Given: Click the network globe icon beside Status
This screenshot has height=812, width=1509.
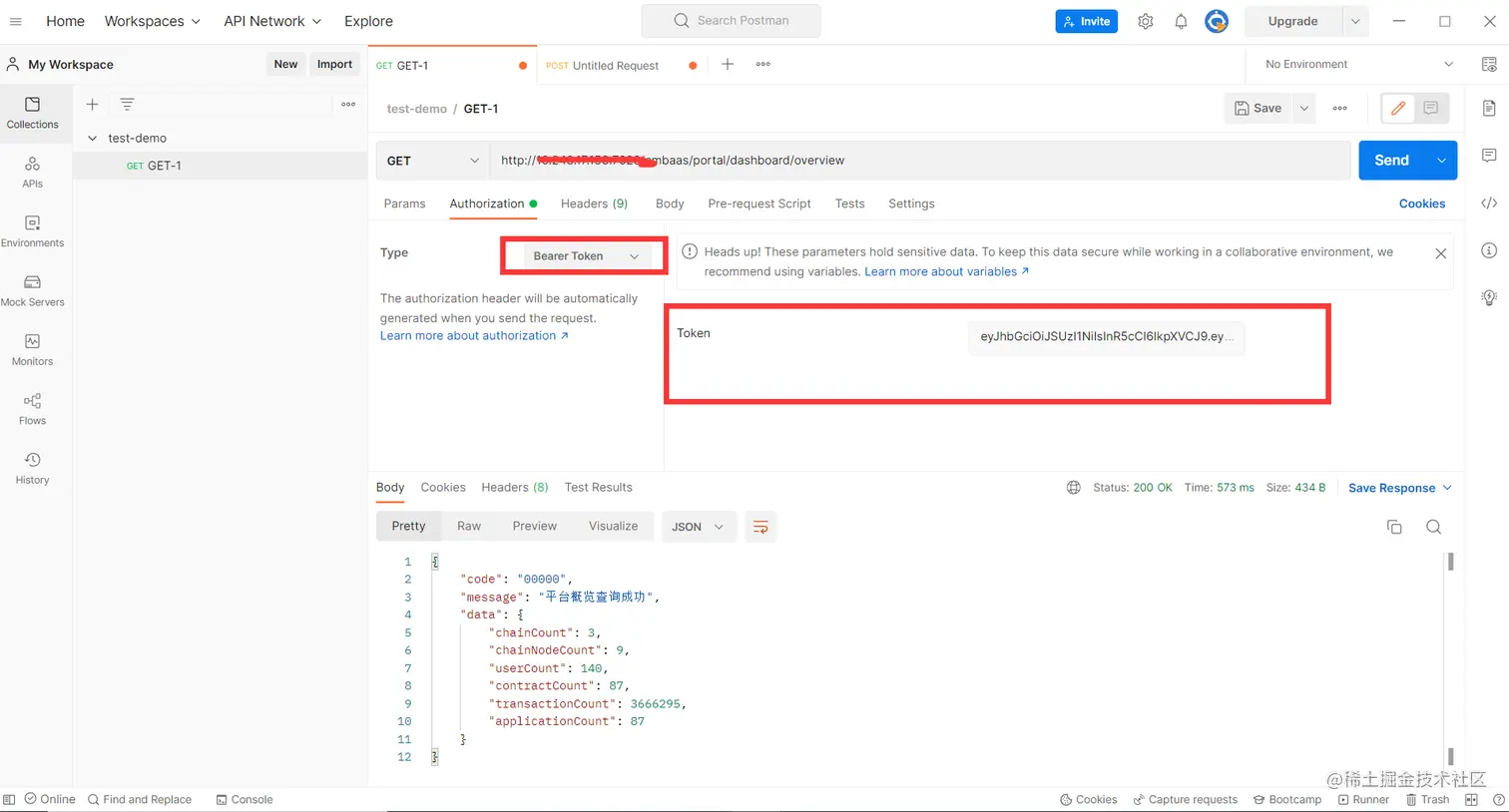Looking at the screenshot, I should (x=1074, y=488).
